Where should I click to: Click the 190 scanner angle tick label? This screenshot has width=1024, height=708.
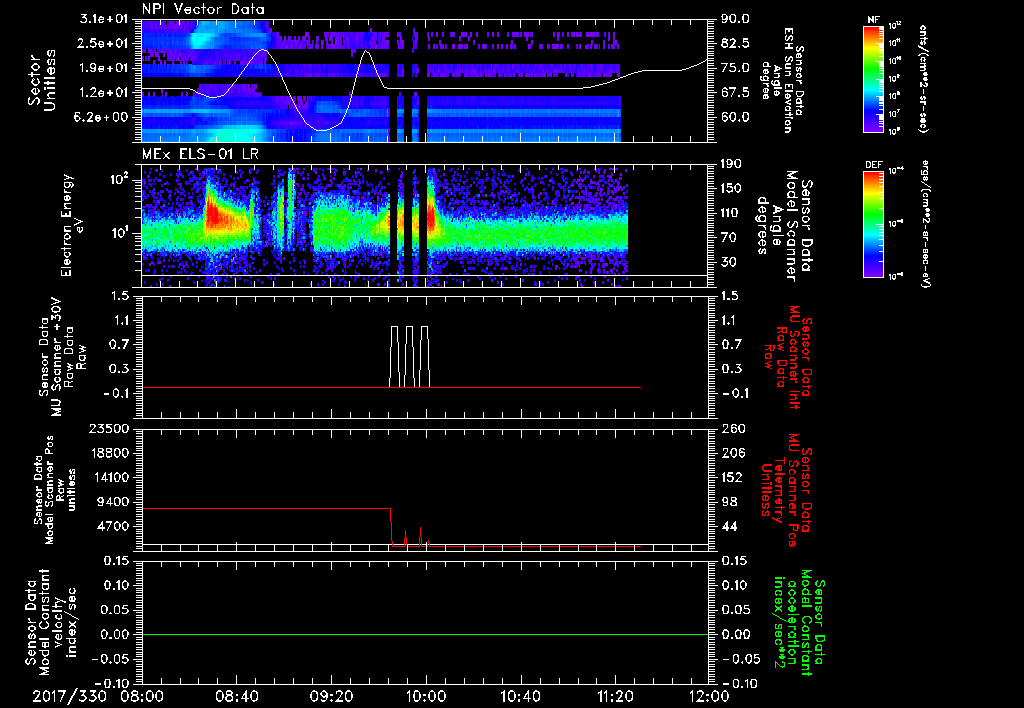pyautogui.click(x=731, y=164)
